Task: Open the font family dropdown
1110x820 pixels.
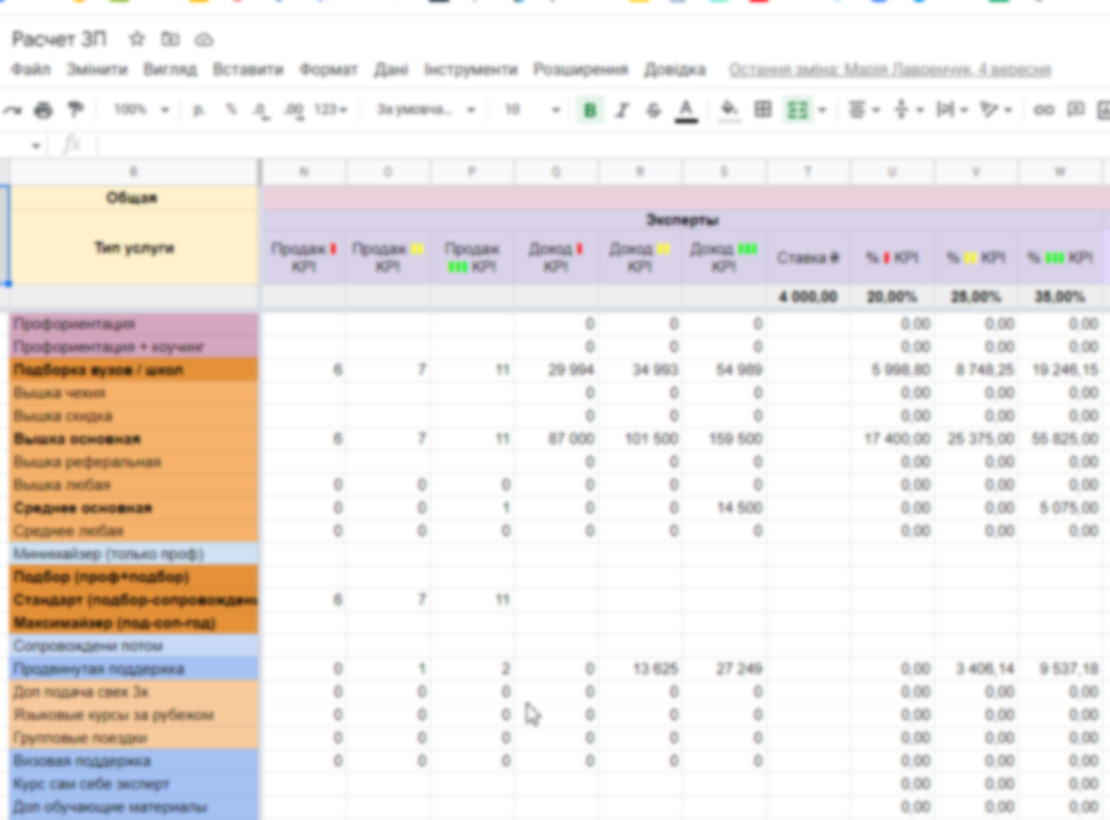Action: click(x=425, y=110)
